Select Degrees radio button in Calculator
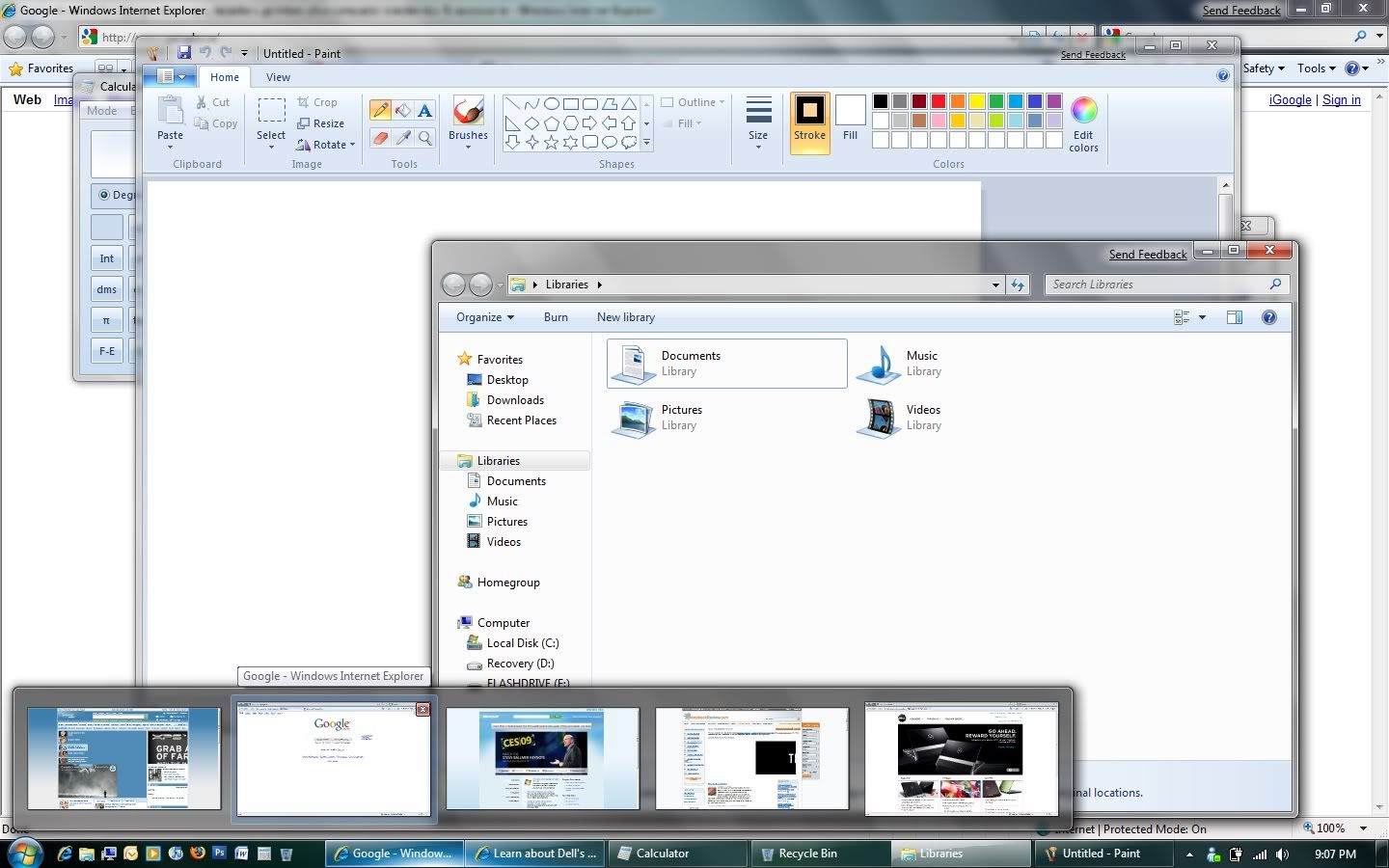Viewport: 1389px width, 868px height. (104, 195)
